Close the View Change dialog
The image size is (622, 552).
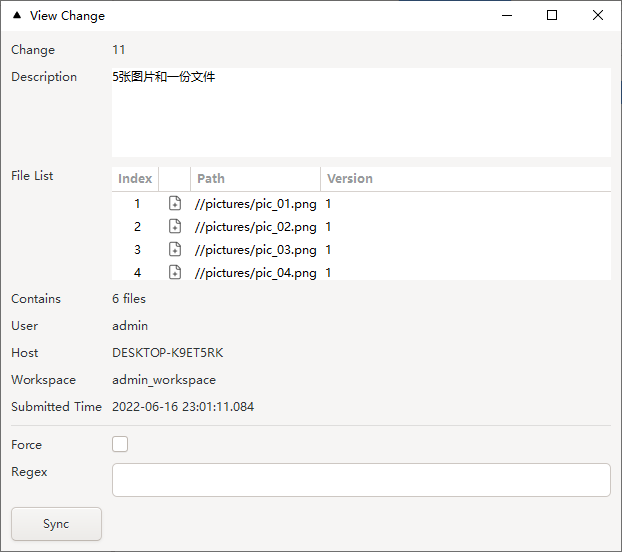(x=598, y=16)
